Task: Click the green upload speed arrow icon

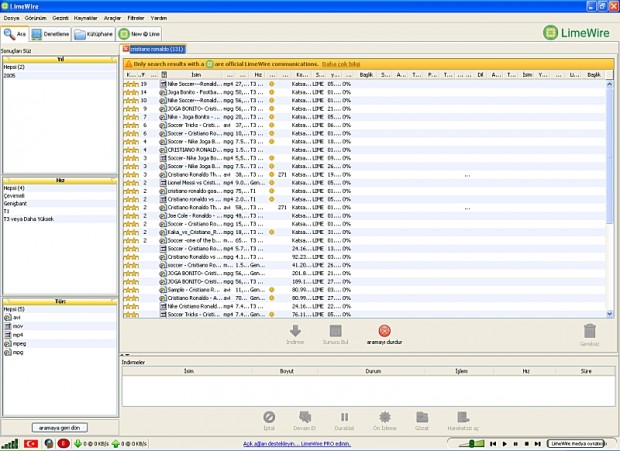Action: tap(115, 444)
